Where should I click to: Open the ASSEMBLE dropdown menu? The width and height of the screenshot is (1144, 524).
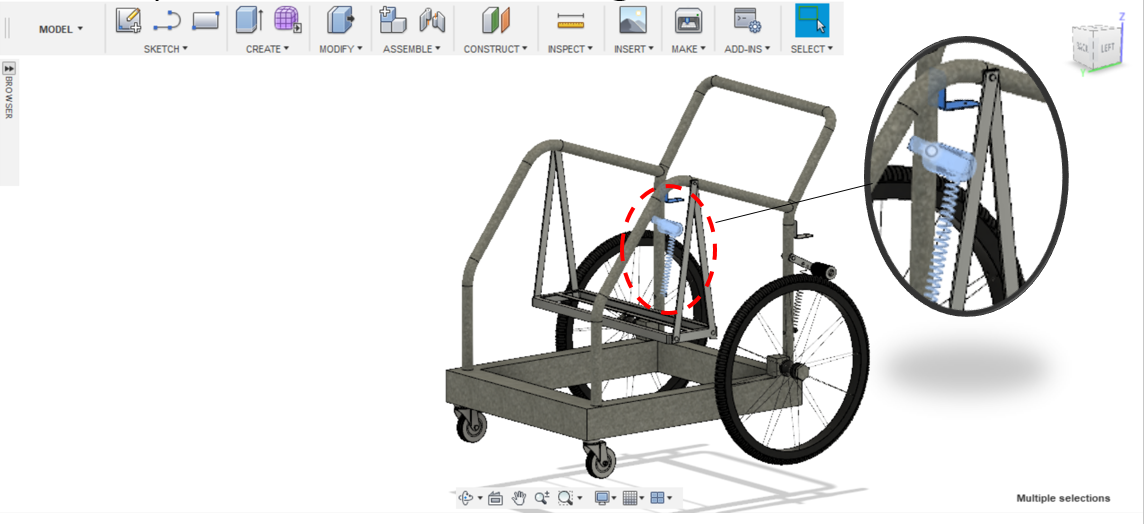tap(411, 49)
